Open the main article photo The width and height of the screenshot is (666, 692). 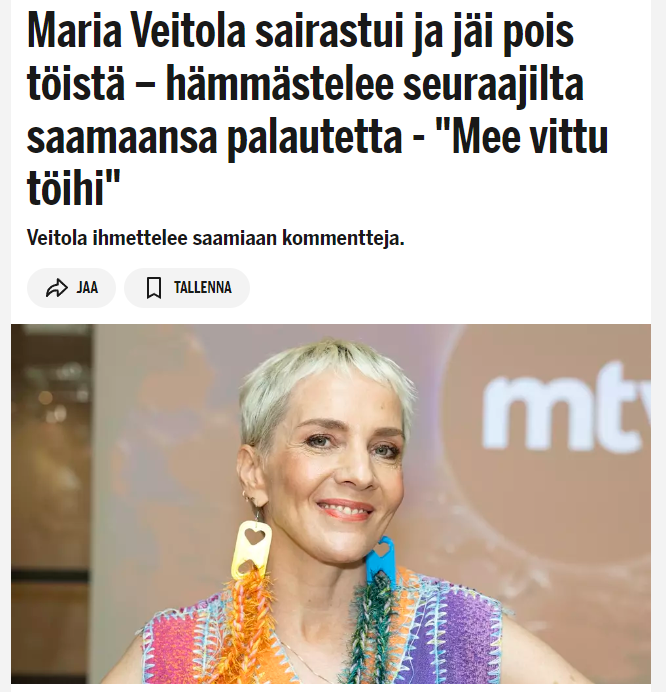tap(331, 504)
